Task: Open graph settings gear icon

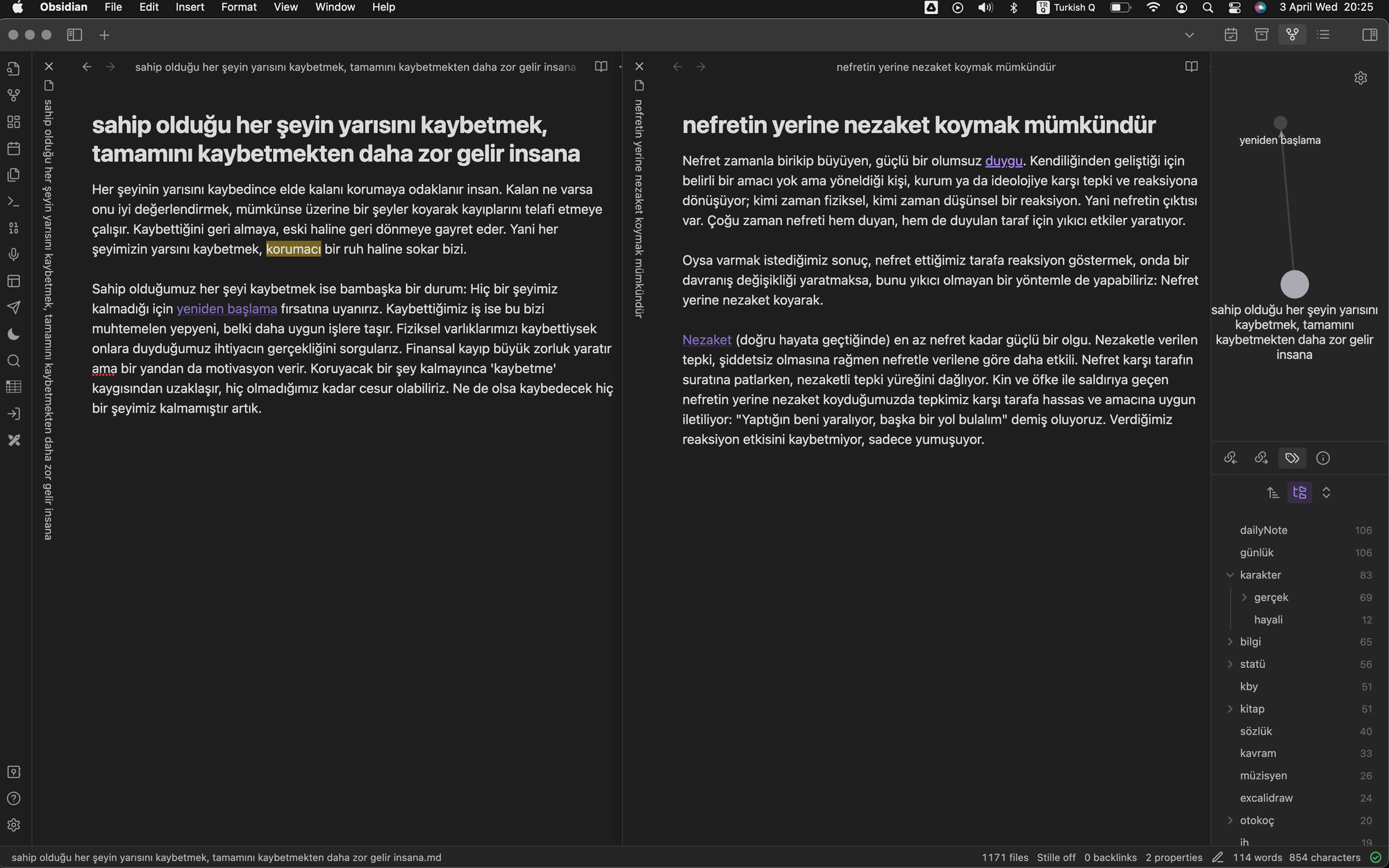Action: coord(1361,78)
